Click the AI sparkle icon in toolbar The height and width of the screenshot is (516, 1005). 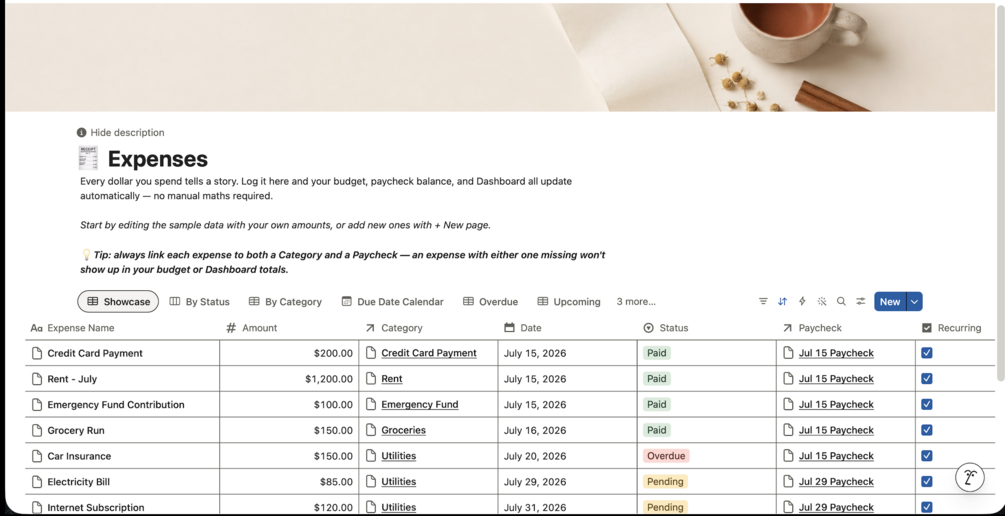click(x=822, y=301)
